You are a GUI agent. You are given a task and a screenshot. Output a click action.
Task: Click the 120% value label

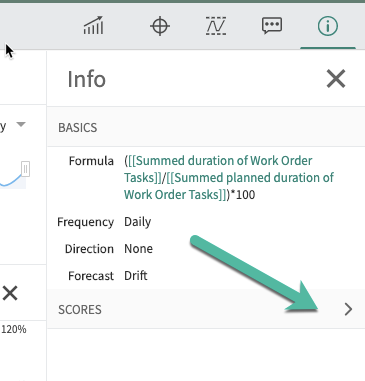[x=14, y=329]
